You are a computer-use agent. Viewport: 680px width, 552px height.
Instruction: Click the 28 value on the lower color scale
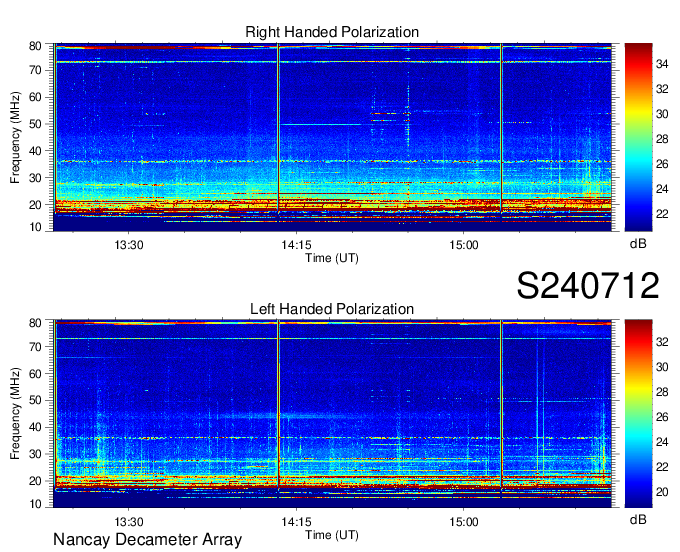click(x=662, y=392)
